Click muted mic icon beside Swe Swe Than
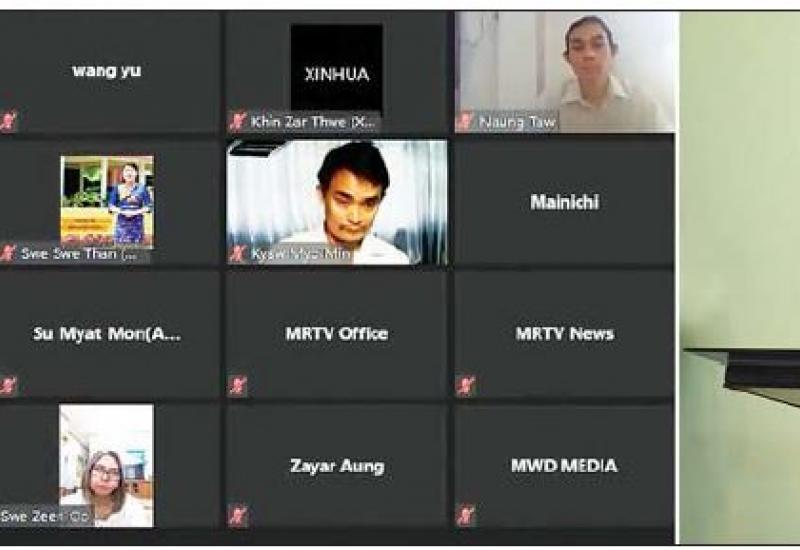Screen dimensions: 800x550 (8, 253)
